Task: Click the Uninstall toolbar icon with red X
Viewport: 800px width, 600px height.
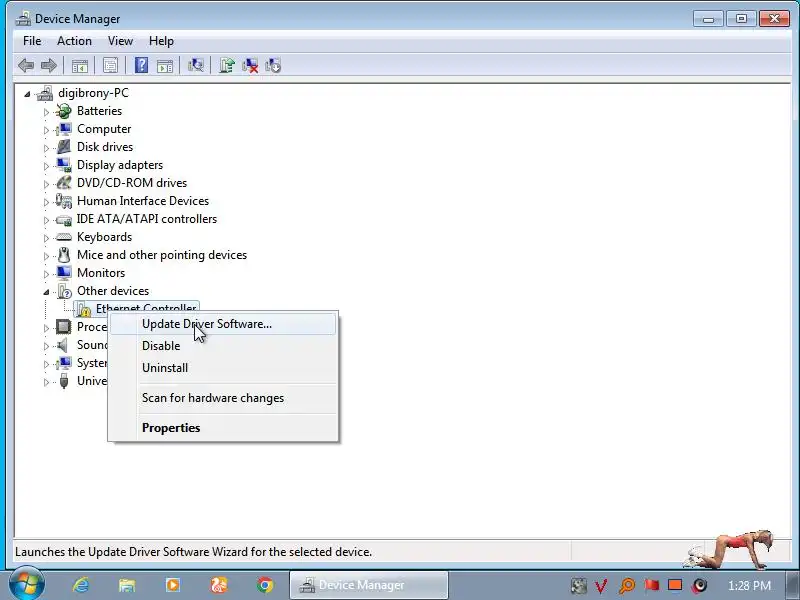Action: pos(250,65)
